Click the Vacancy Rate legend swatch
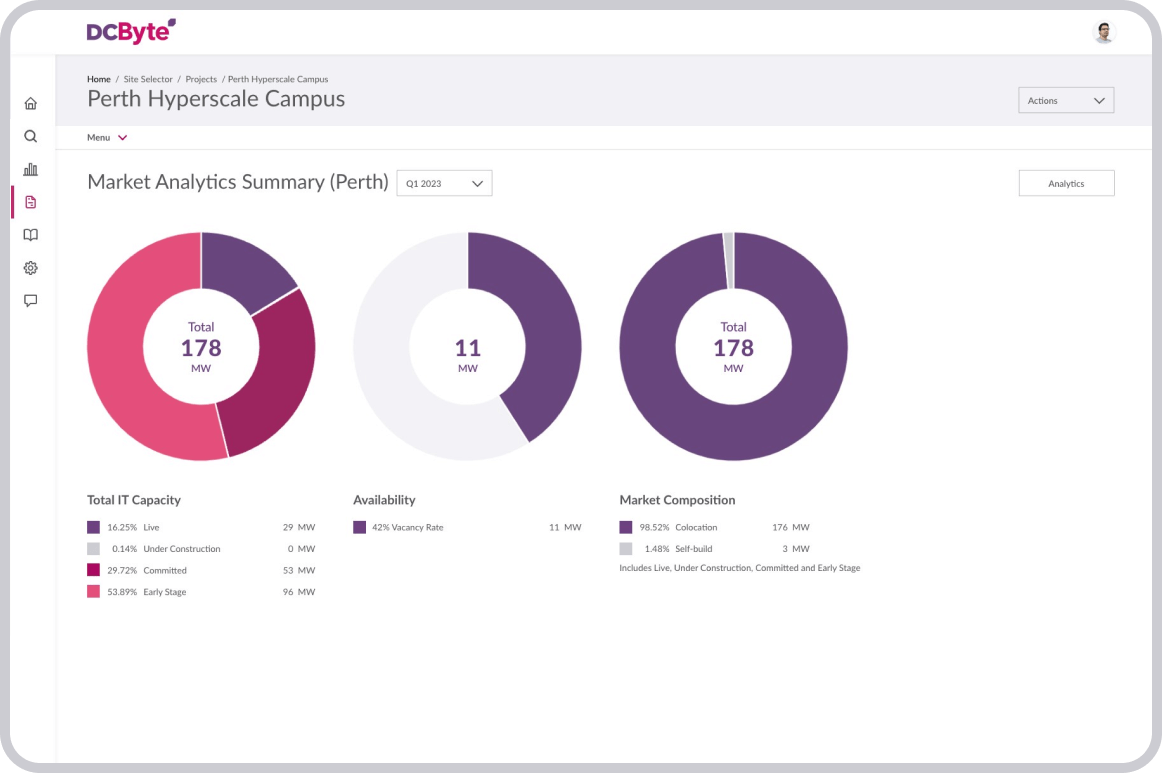The image size is (1162, 773). [360, 527]
